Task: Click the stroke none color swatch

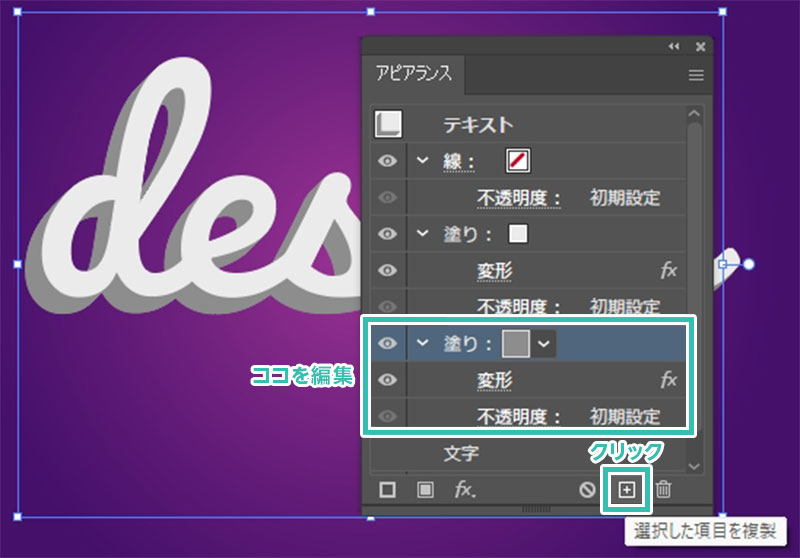Action: pyautogui.click(x=518, y=161)
